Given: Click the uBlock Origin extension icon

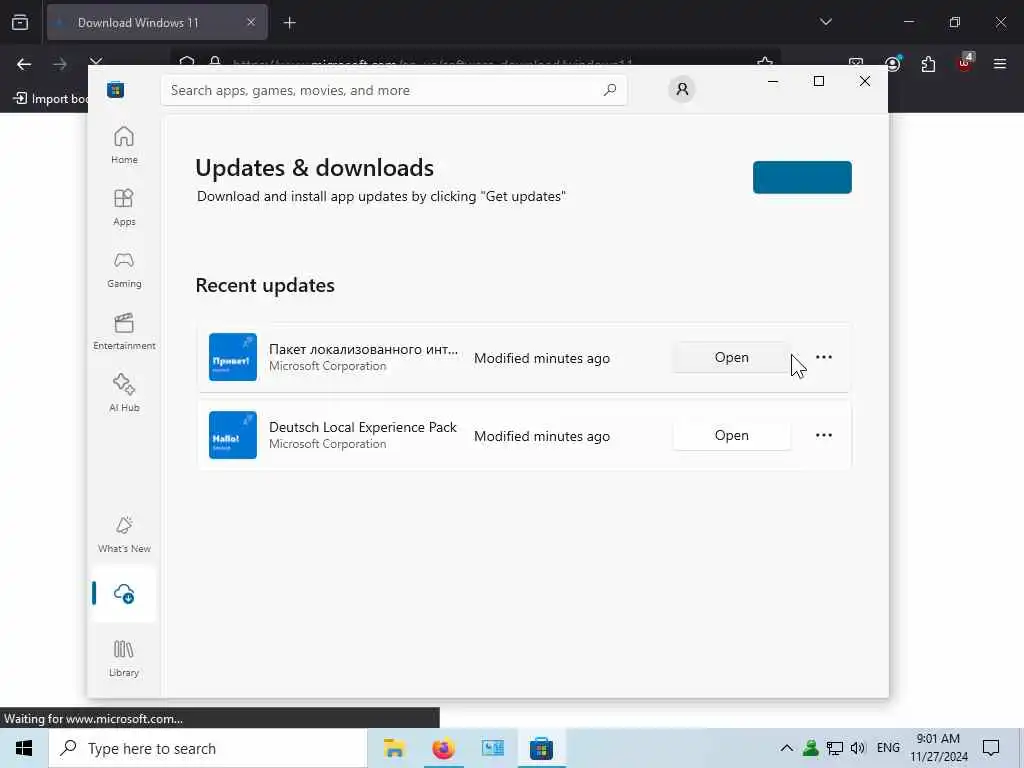Looking at the screenshot, I should [x=965, y=63].
